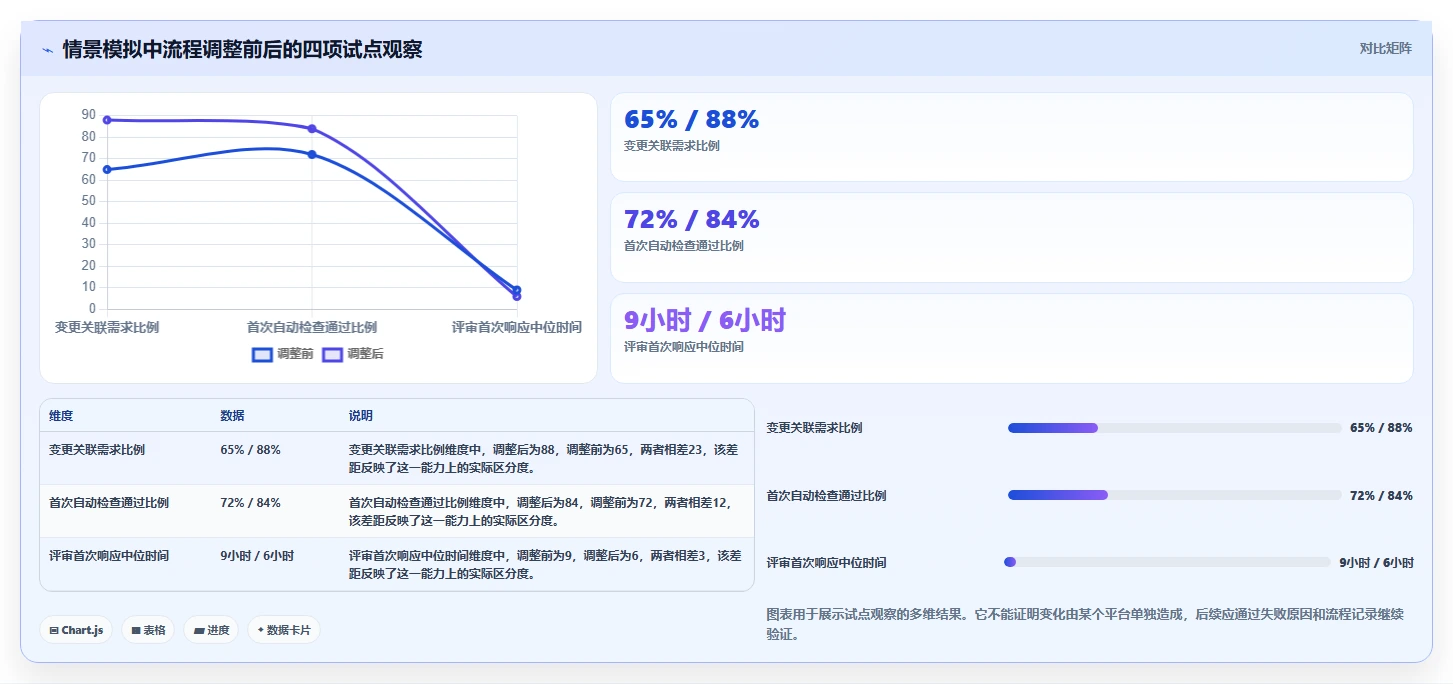Click the 说明 table column header

click(x=360, y=416)
